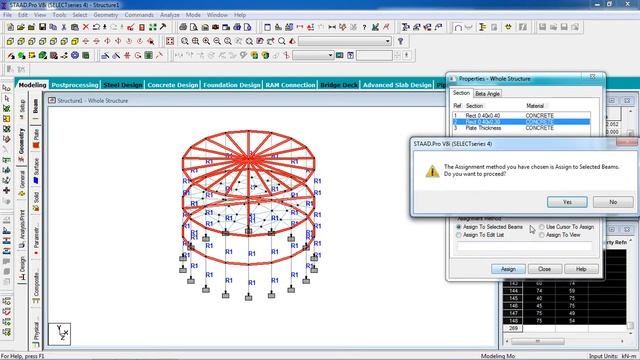Click the arch shape icon in top-right toolbar
Image resolution: width=640 pixels, height=360 pixels.
click(458, 27)
